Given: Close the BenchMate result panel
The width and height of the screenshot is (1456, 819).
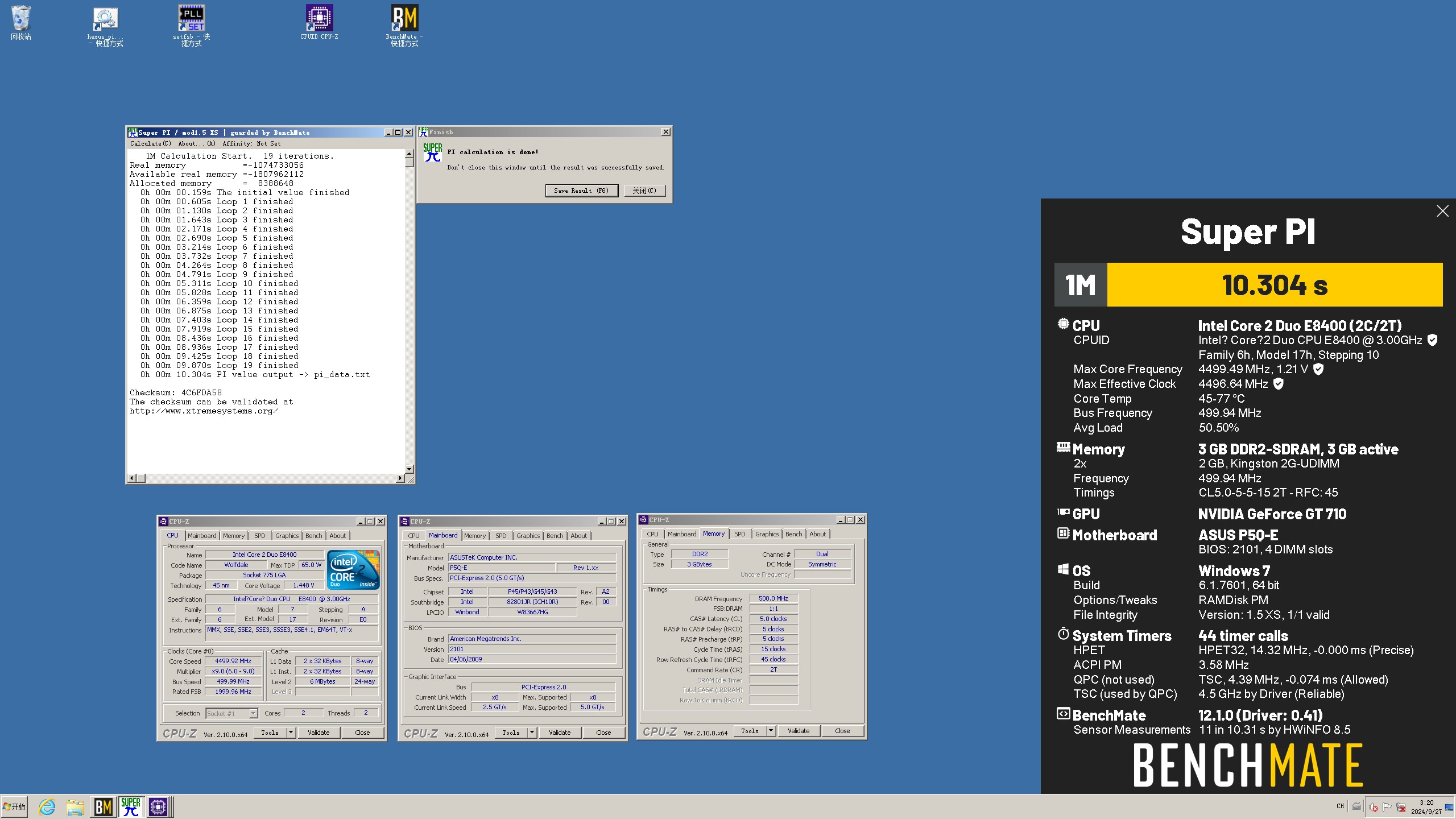Looking at the screenshot, I should pyautogui.click(x=1442, y=211).
